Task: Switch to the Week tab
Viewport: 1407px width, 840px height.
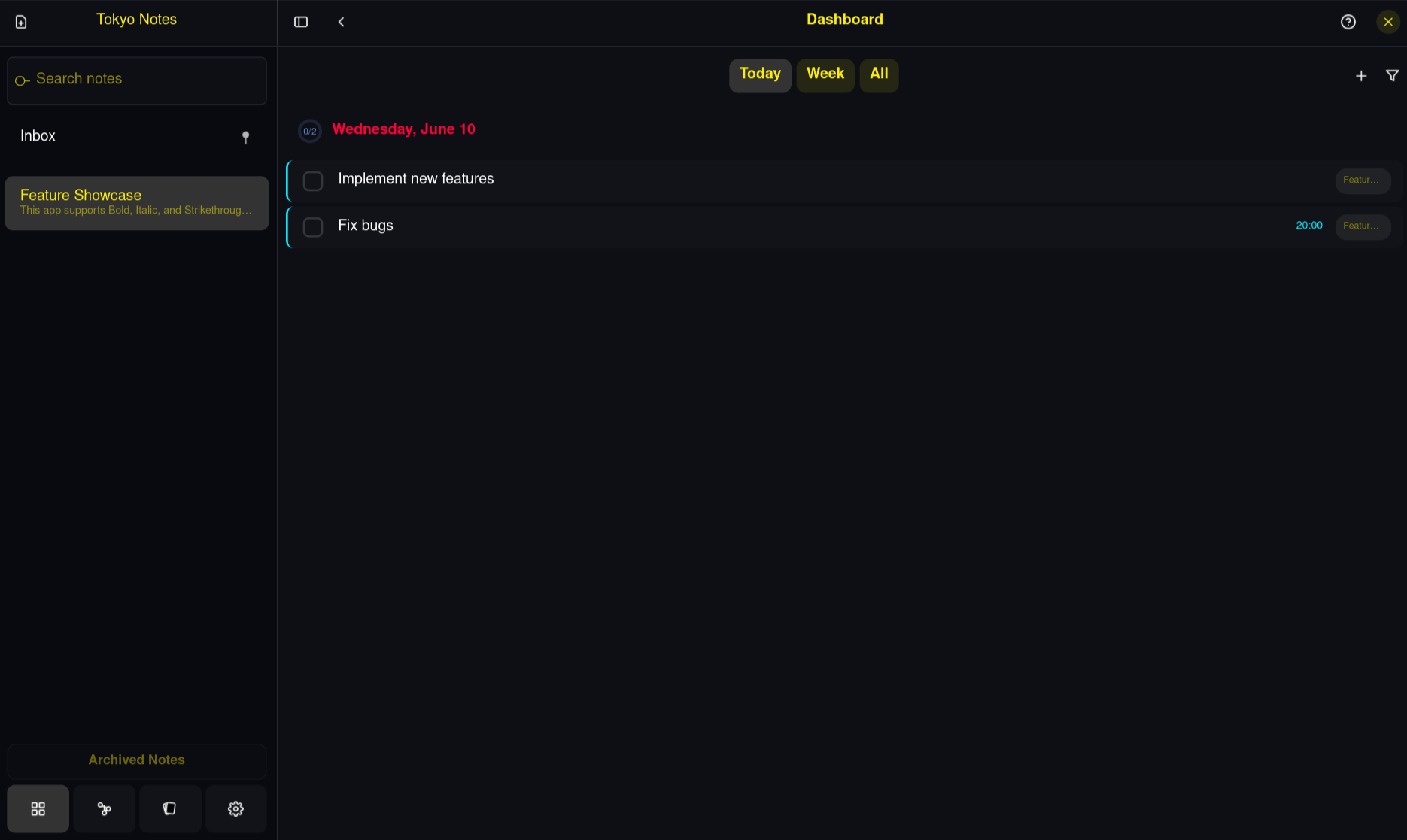Action: (825, 75)
